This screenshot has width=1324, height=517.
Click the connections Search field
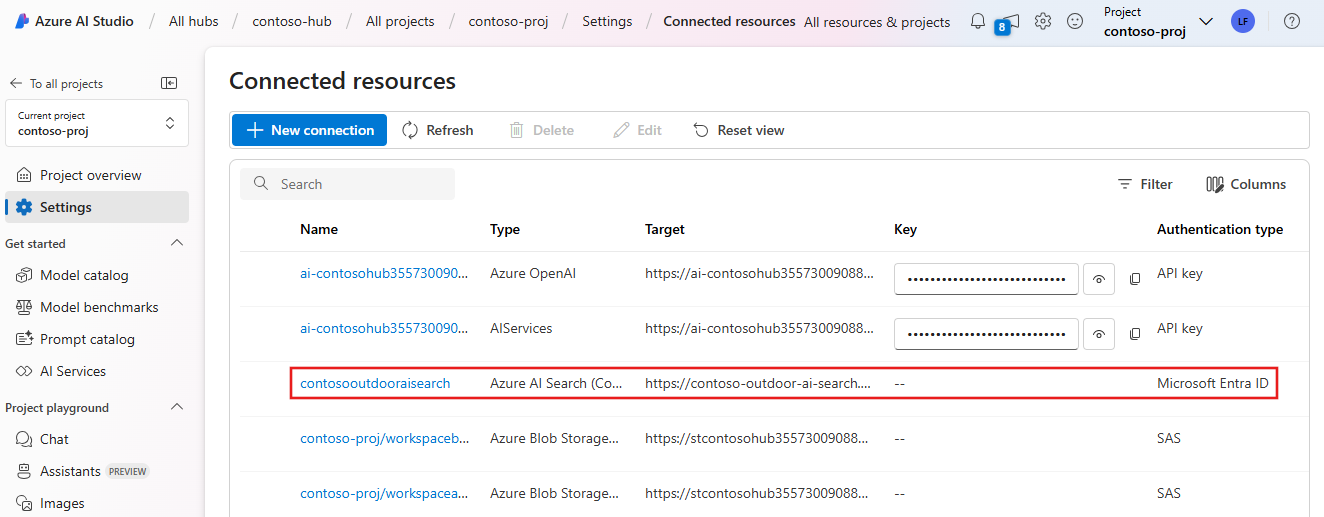coord(347,184)
